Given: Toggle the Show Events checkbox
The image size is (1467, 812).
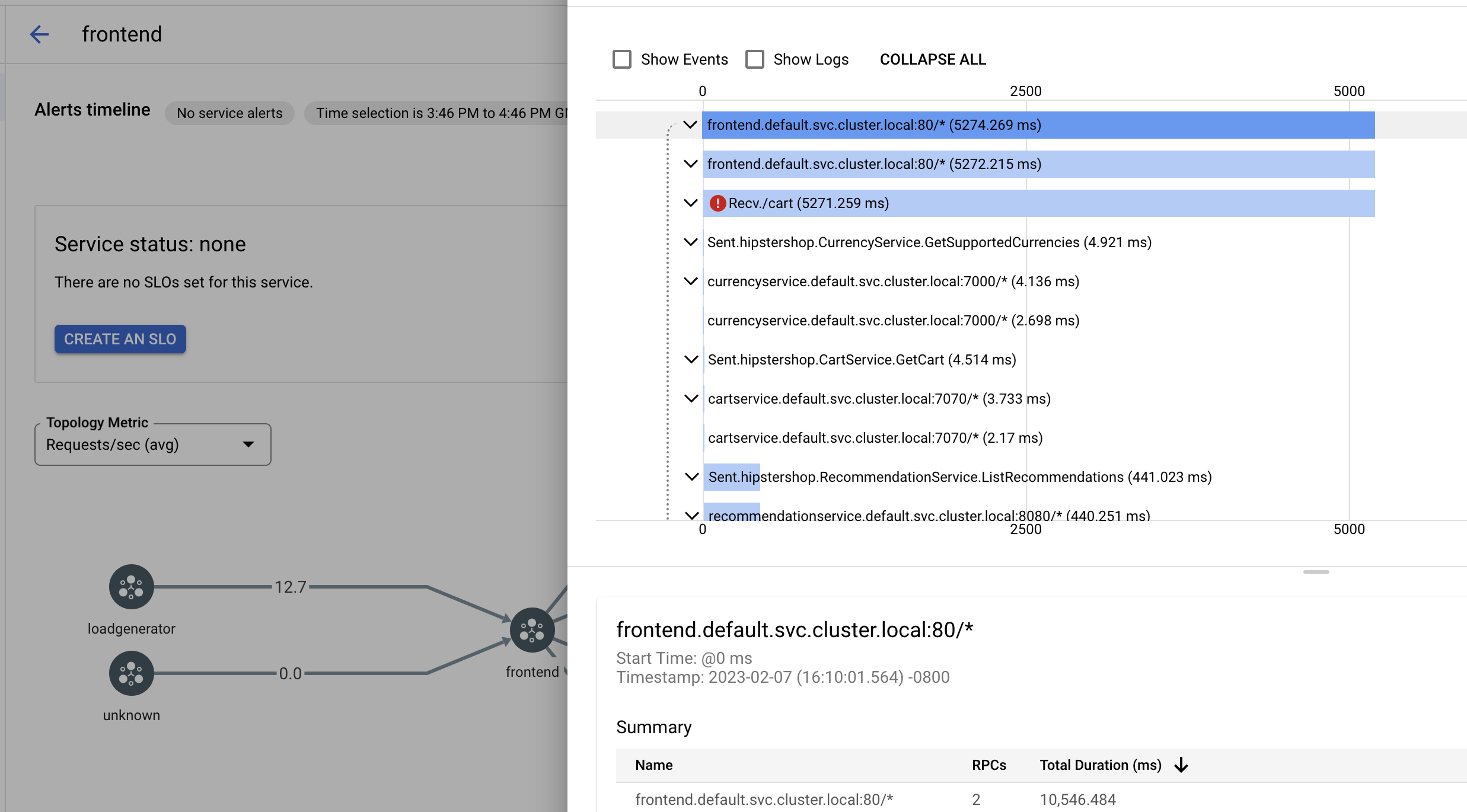Looking at the screenshot, I should click(x=621, y=59).
